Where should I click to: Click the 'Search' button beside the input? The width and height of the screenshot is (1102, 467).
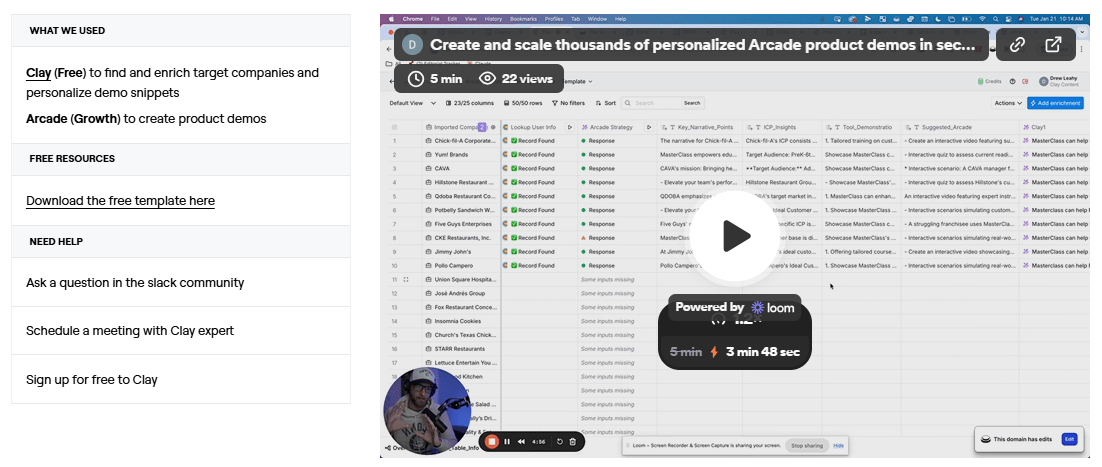pos(692,103)
